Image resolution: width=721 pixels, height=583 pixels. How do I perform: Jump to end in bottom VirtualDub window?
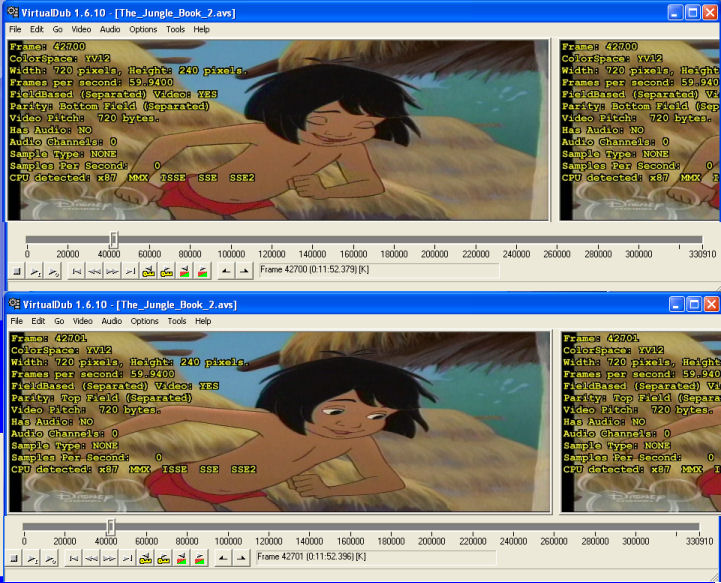pos(127,558)
